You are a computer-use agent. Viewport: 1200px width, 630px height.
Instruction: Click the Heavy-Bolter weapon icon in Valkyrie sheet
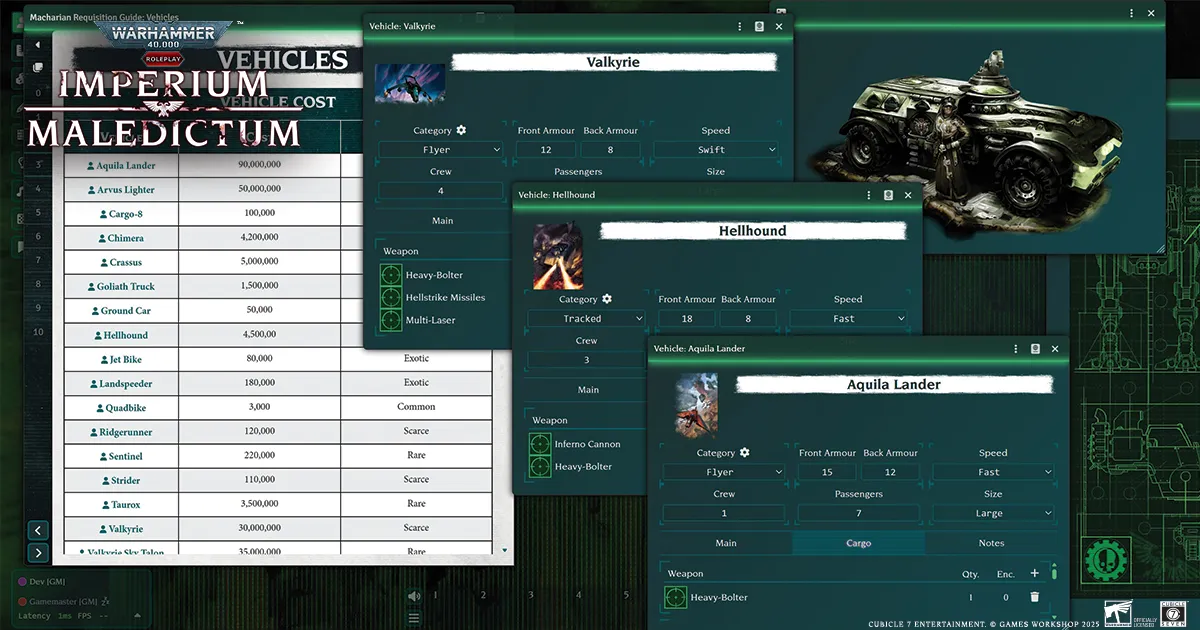click(391, 275)
